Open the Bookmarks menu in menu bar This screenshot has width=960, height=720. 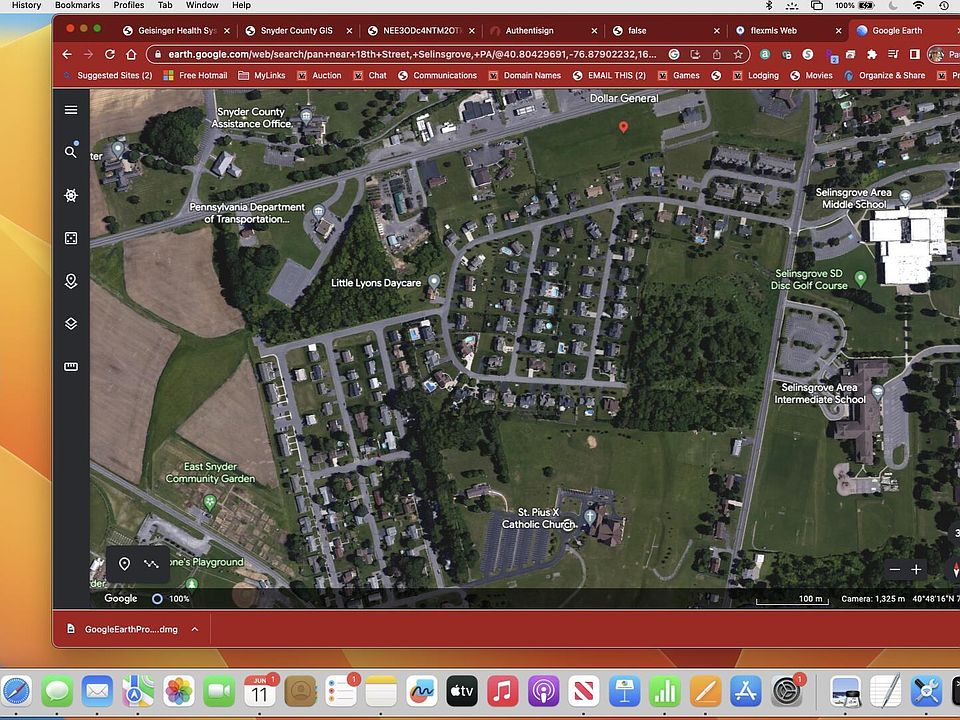tap(77, 5)
